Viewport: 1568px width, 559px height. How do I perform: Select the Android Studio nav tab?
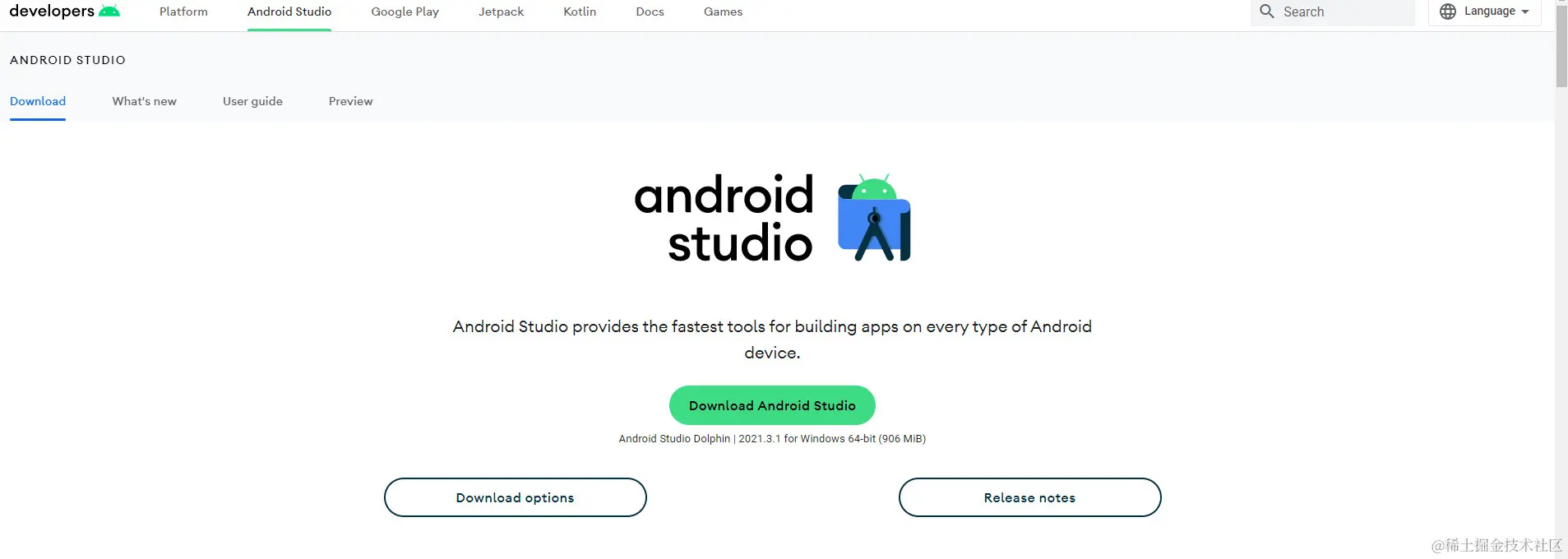pyautogui.click(x=289, y=12)
